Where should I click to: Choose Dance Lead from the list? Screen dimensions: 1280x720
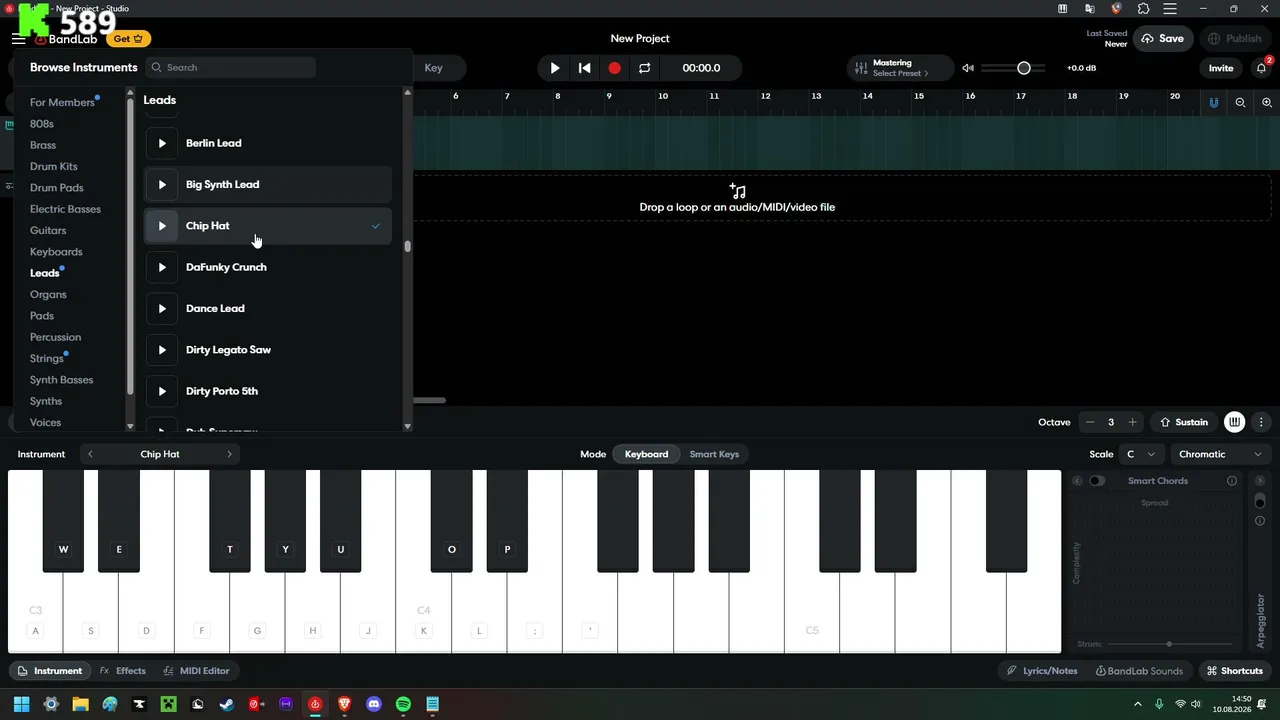pos(268,309)
